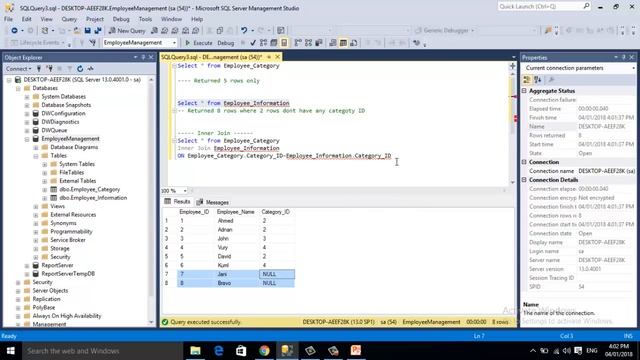Click the Debug button

point(226,43)
